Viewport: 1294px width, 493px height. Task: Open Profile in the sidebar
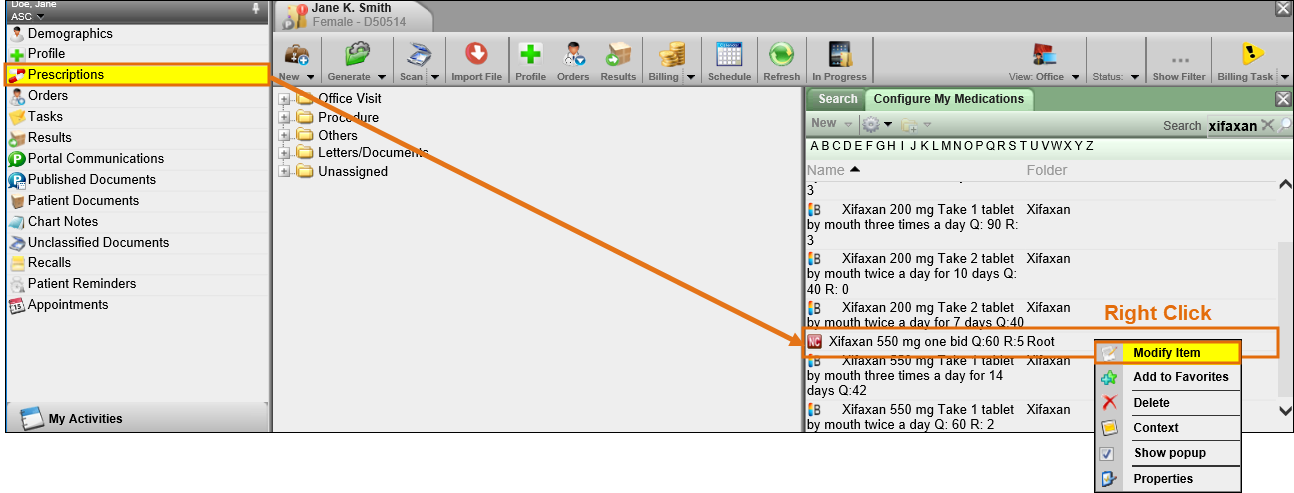[138, 53]
